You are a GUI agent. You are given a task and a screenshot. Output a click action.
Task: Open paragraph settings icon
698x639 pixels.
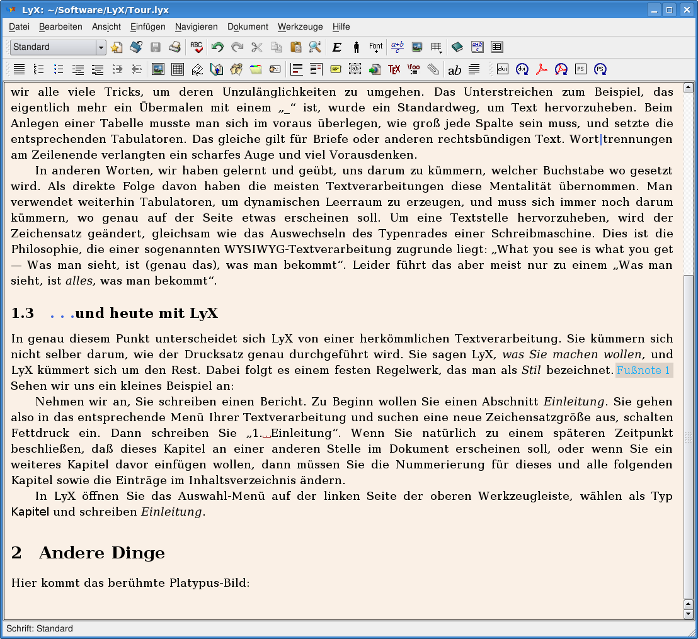click(x=475, y=69)
